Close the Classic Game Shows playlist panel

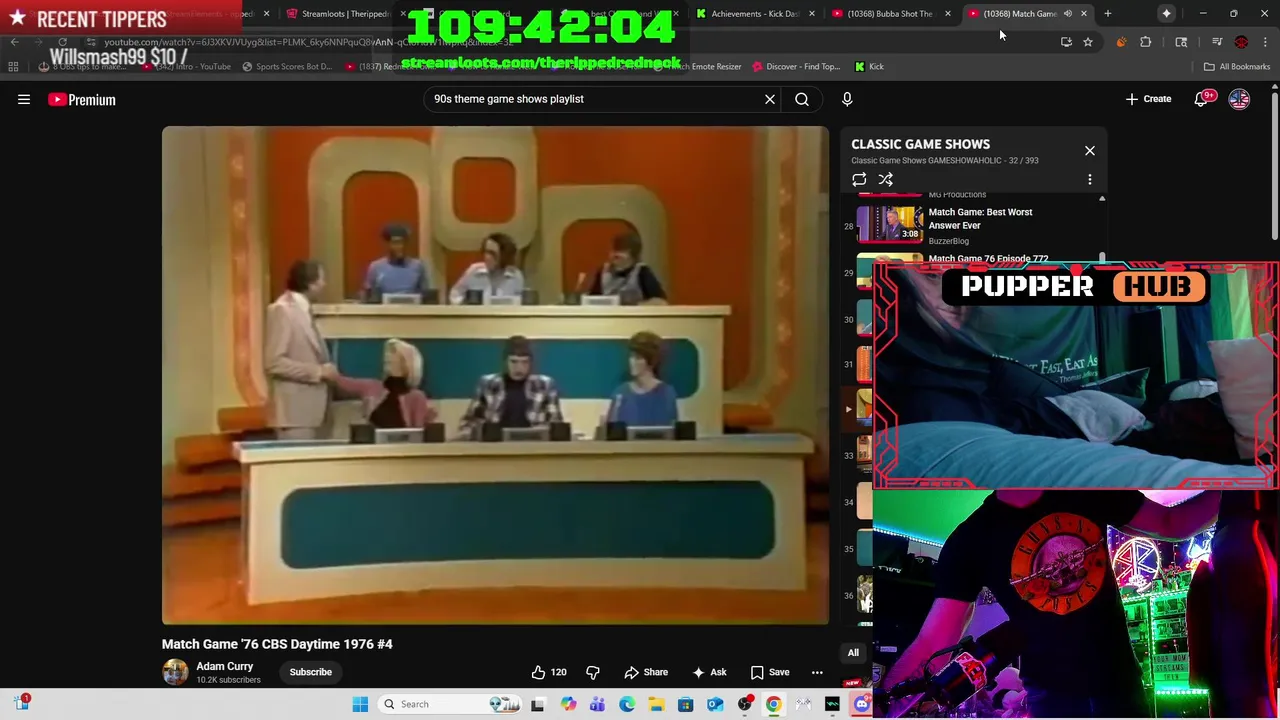(1090, 151)
